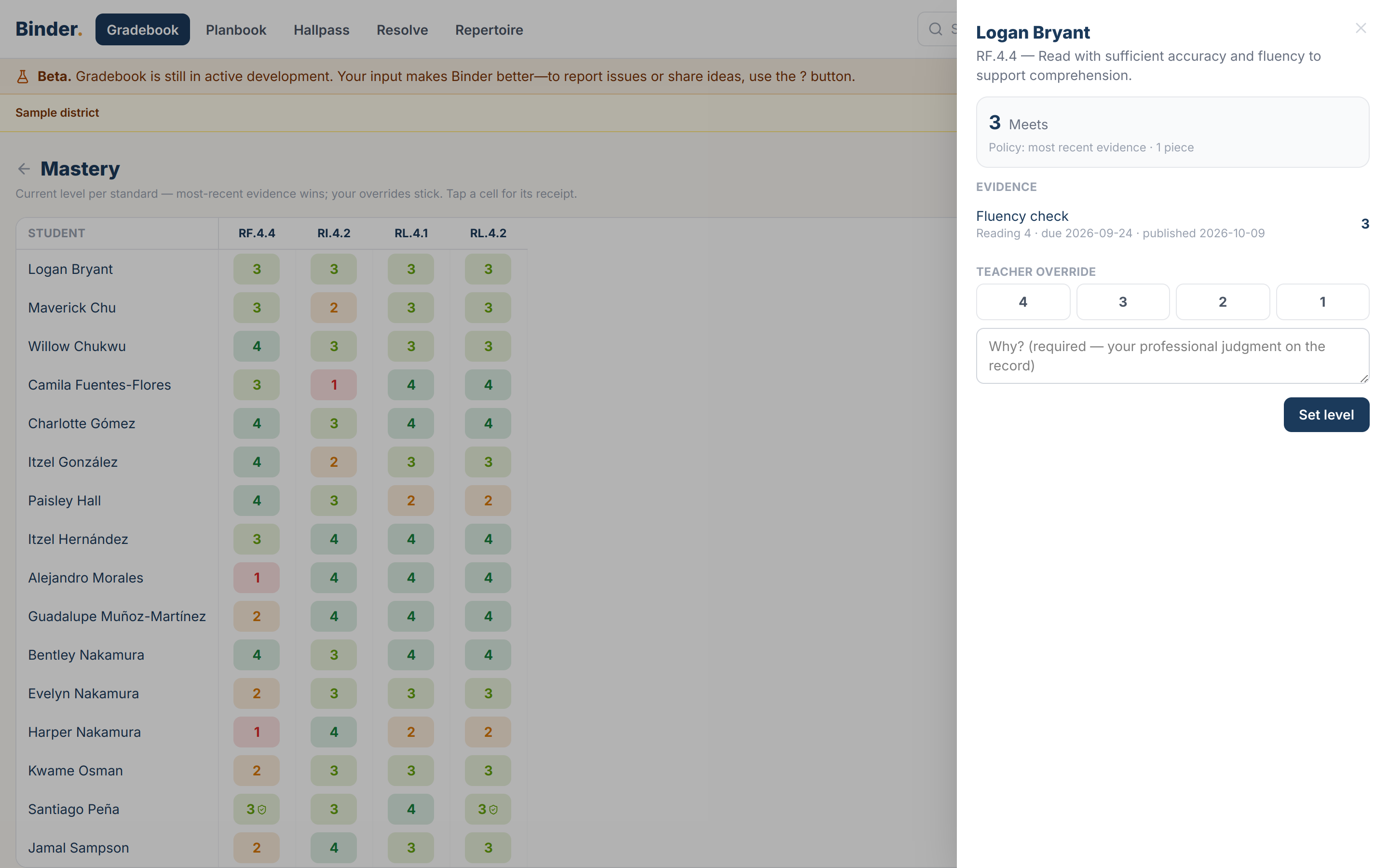Open the Gradebook tab
1389x868 pixels.
point(142,29)
